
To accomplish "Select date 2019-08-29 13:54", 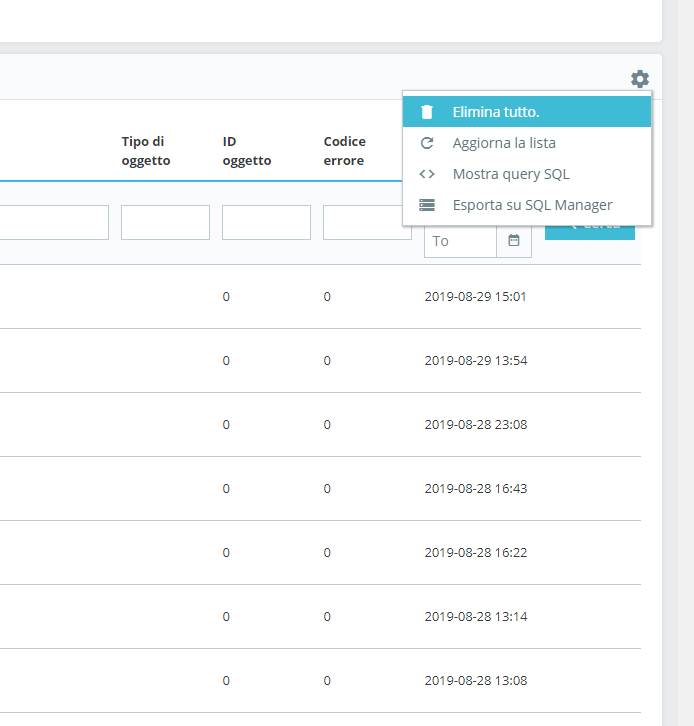I will click(x=476, y=361).
